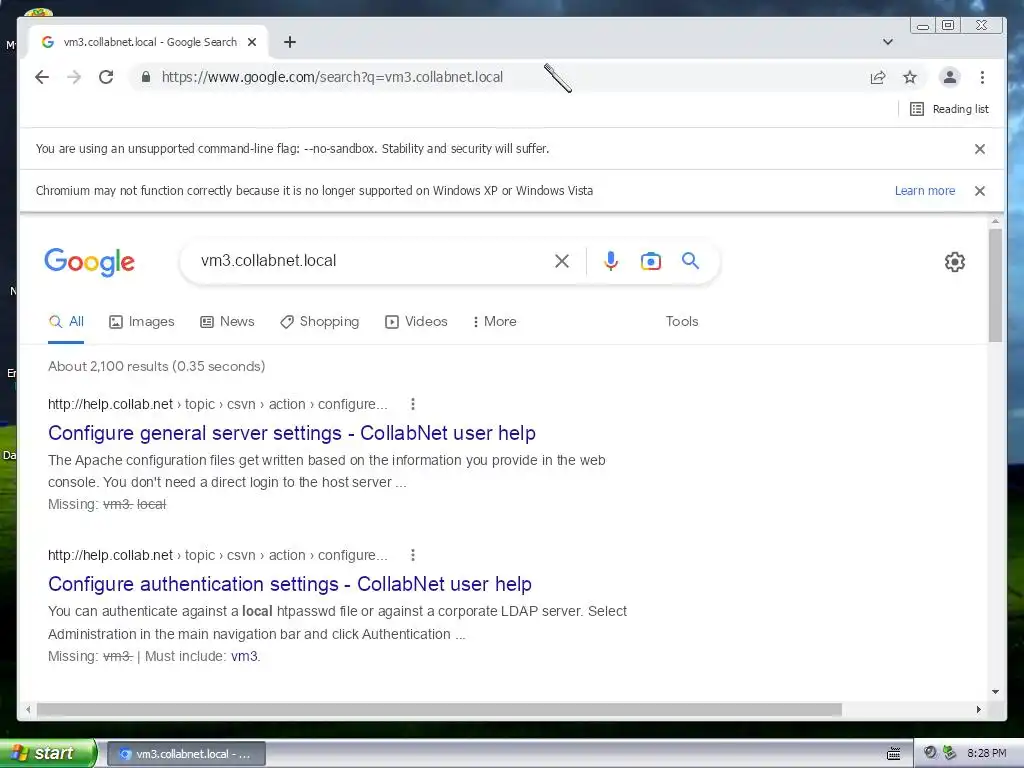Click scroll right arrow at bottom
Screen dimensions: 1024x768
(x=978, y=709)
